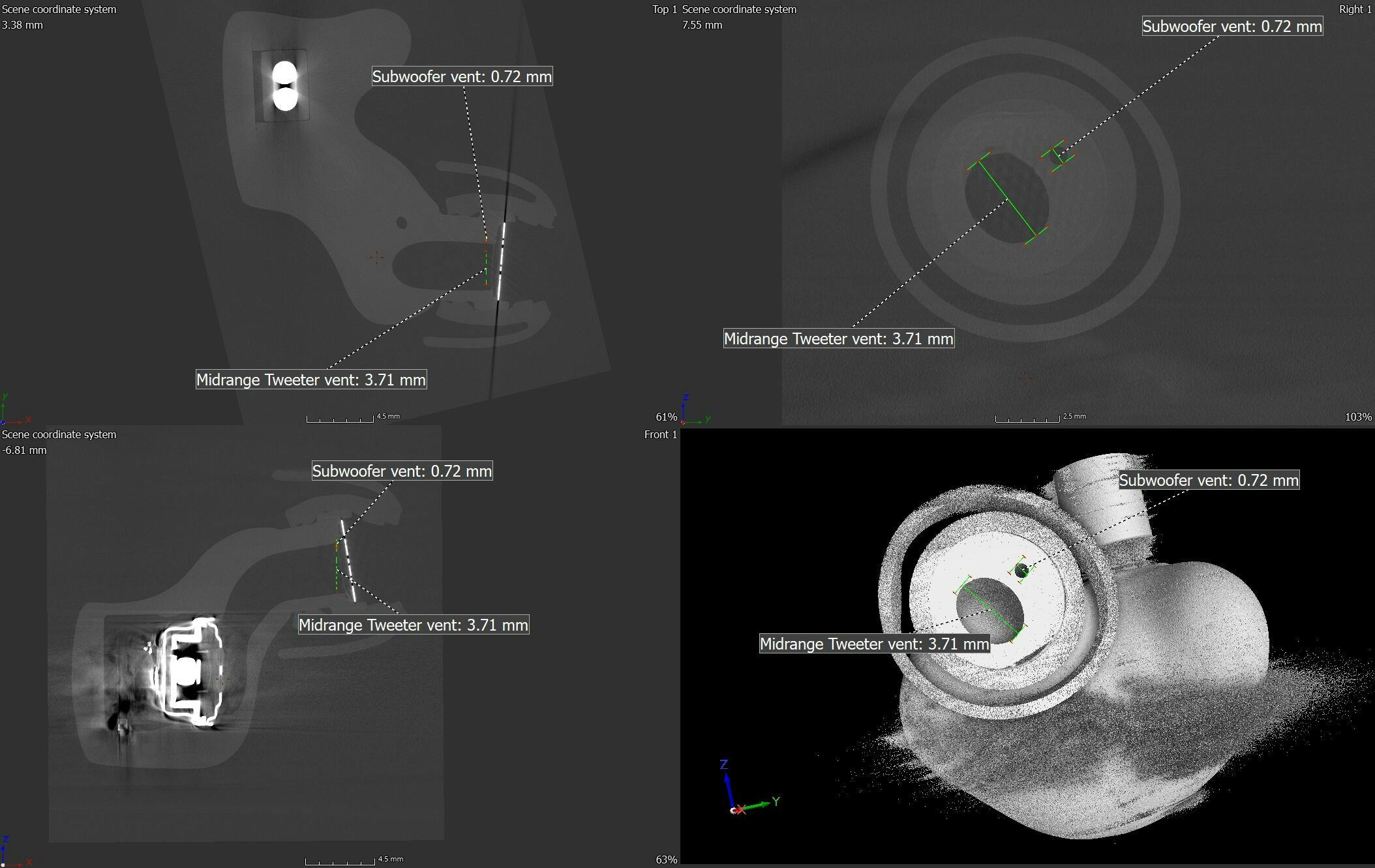Click the 63% zoom value in Front view
Viewport: 1375px width, 868px height.
[x=667, y=860]
